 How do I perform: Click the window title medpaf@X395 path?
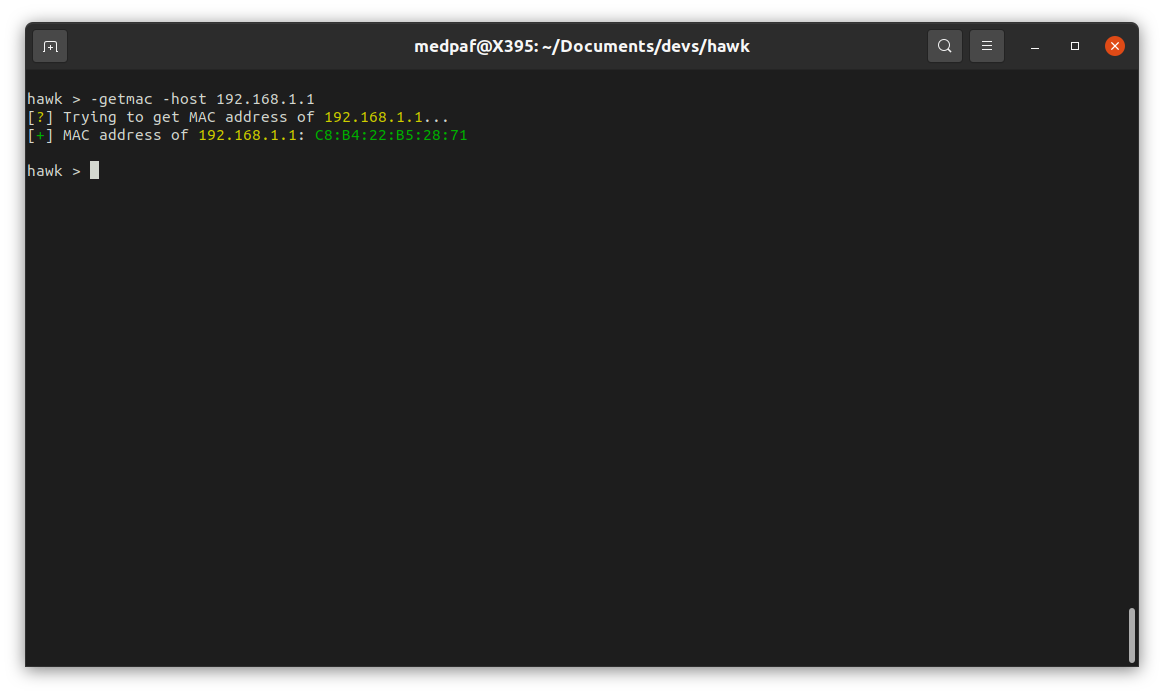point(581,46)
